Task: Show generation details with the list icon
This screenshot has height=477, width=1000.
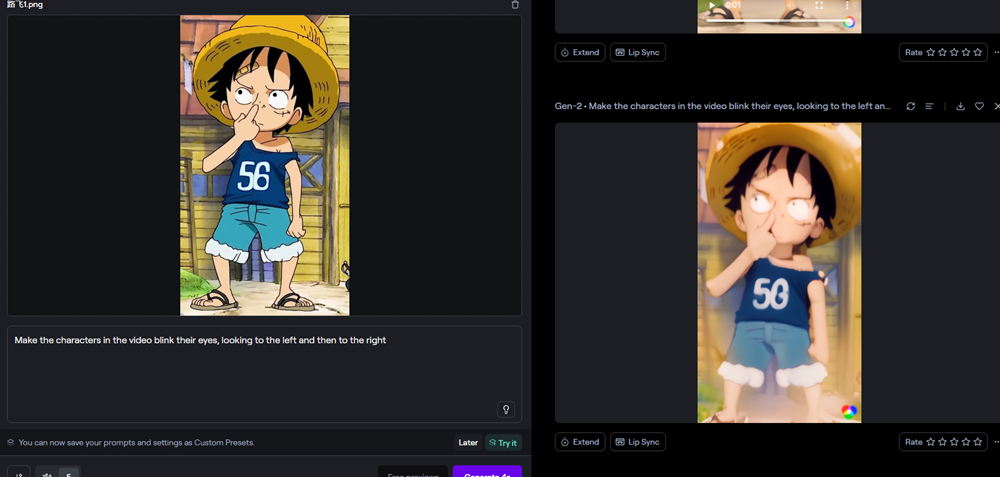Action: tap(929, 106)
